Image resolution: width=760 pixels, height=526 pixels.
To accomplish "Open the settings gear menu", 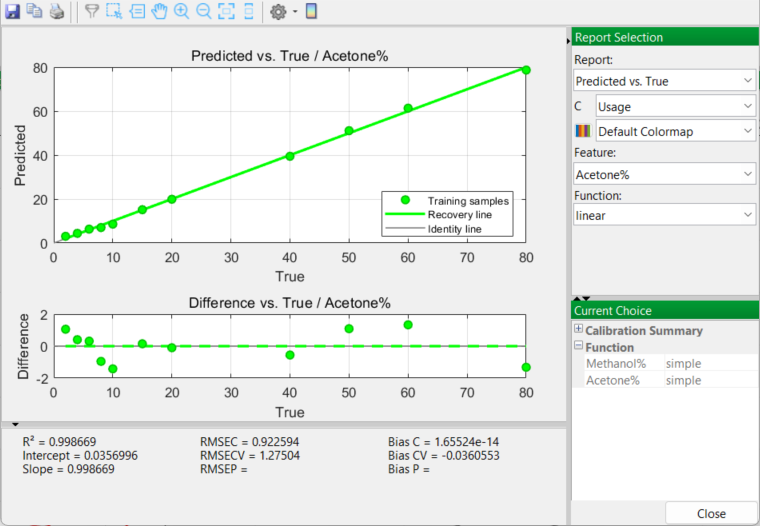I will tap(279, 12).
